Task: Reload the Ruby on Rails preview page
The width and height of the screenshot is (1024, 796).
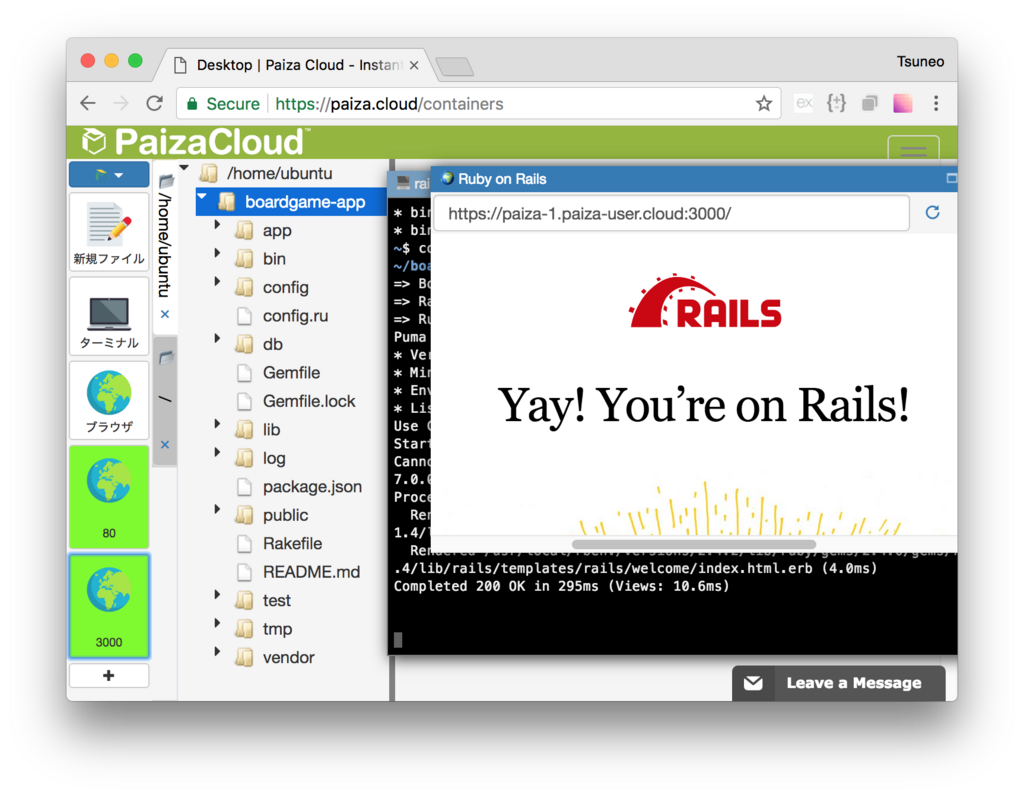Action: pos(933,212)
